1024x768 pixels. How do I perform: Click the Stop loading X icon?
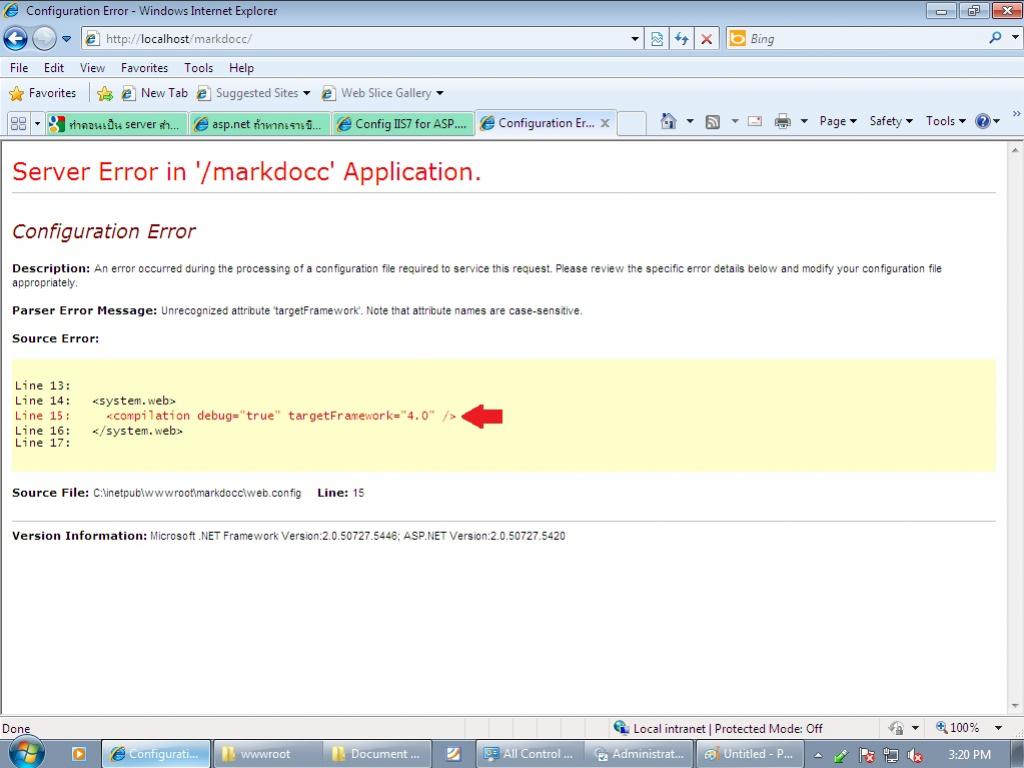(x=707, y=39)
